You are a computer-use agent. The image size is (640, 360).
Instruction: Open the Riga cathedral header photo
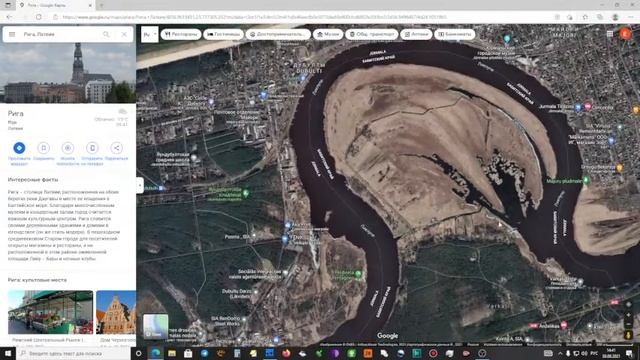pos(68,73)
